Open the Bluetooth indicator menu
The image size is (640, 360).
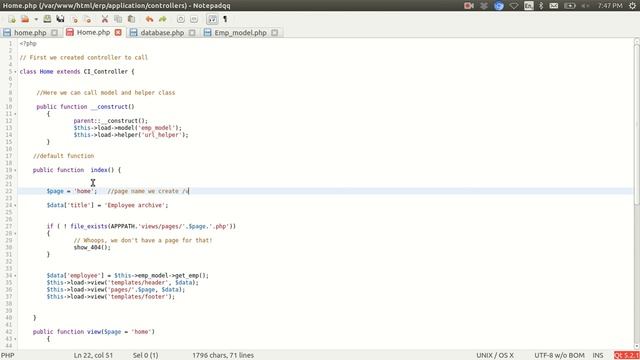(541, 6)
